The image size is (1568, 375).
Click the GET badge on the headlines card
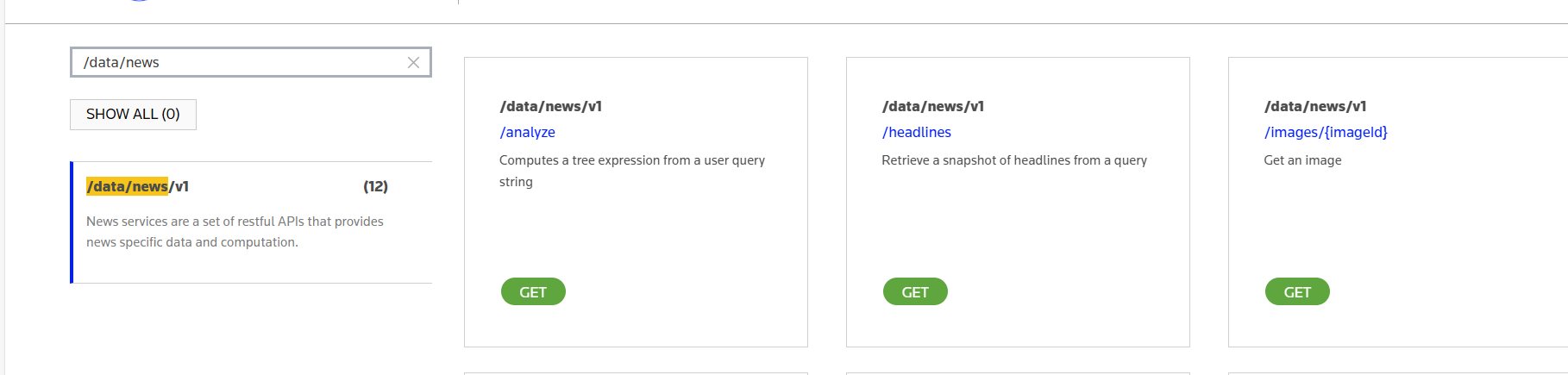click(915, 292)
